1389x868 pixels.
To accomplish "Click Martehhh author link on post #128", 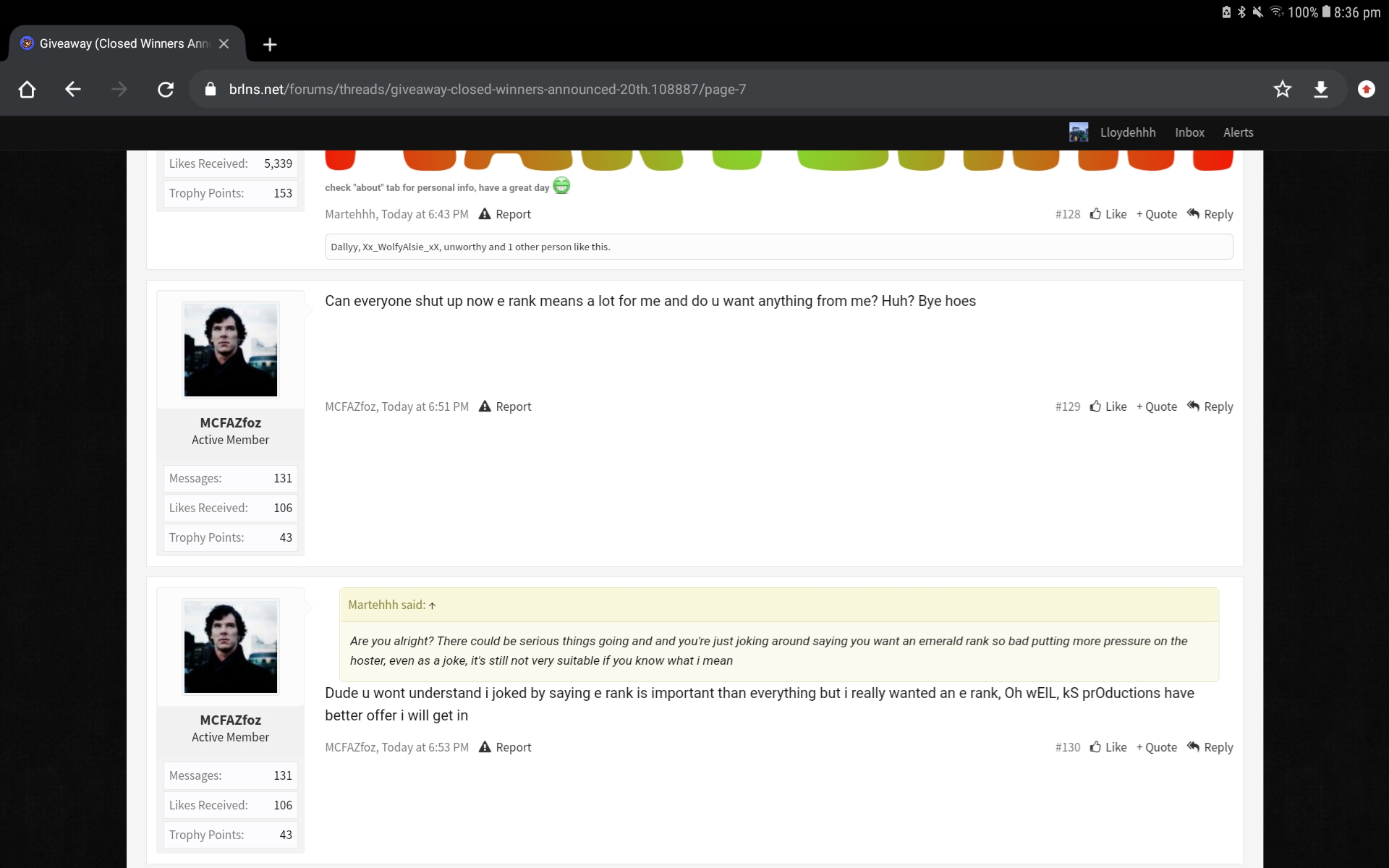I will coord(350,214).
